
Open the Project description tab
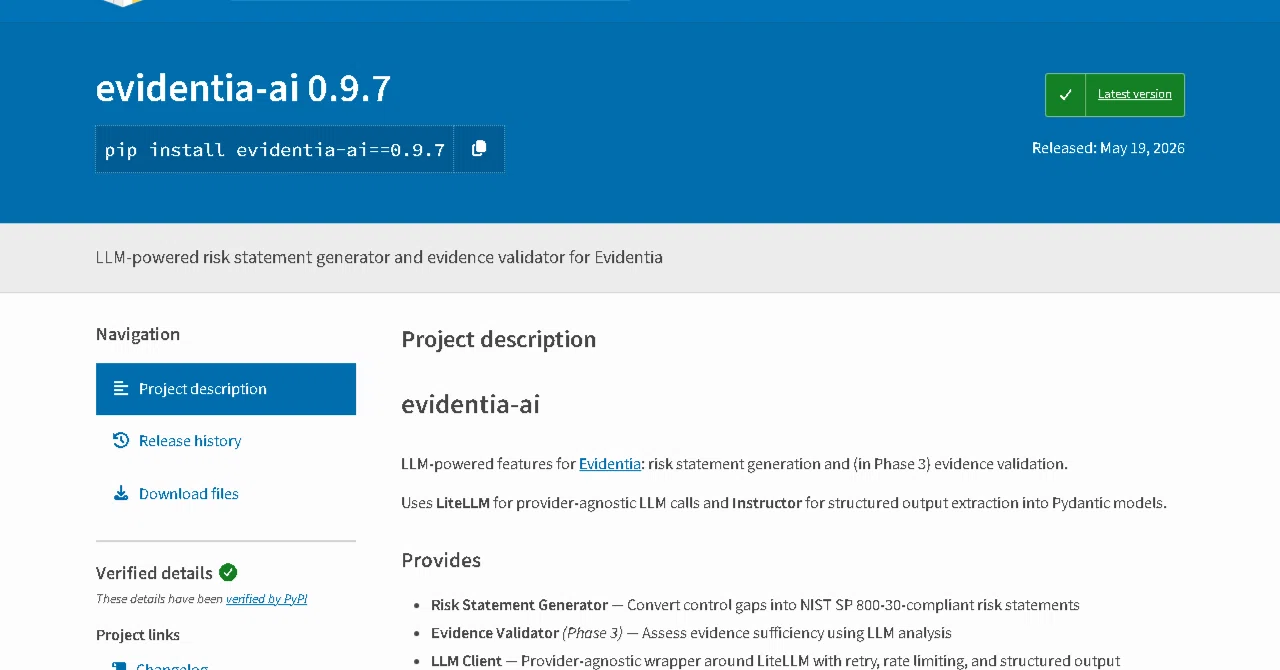226,389
